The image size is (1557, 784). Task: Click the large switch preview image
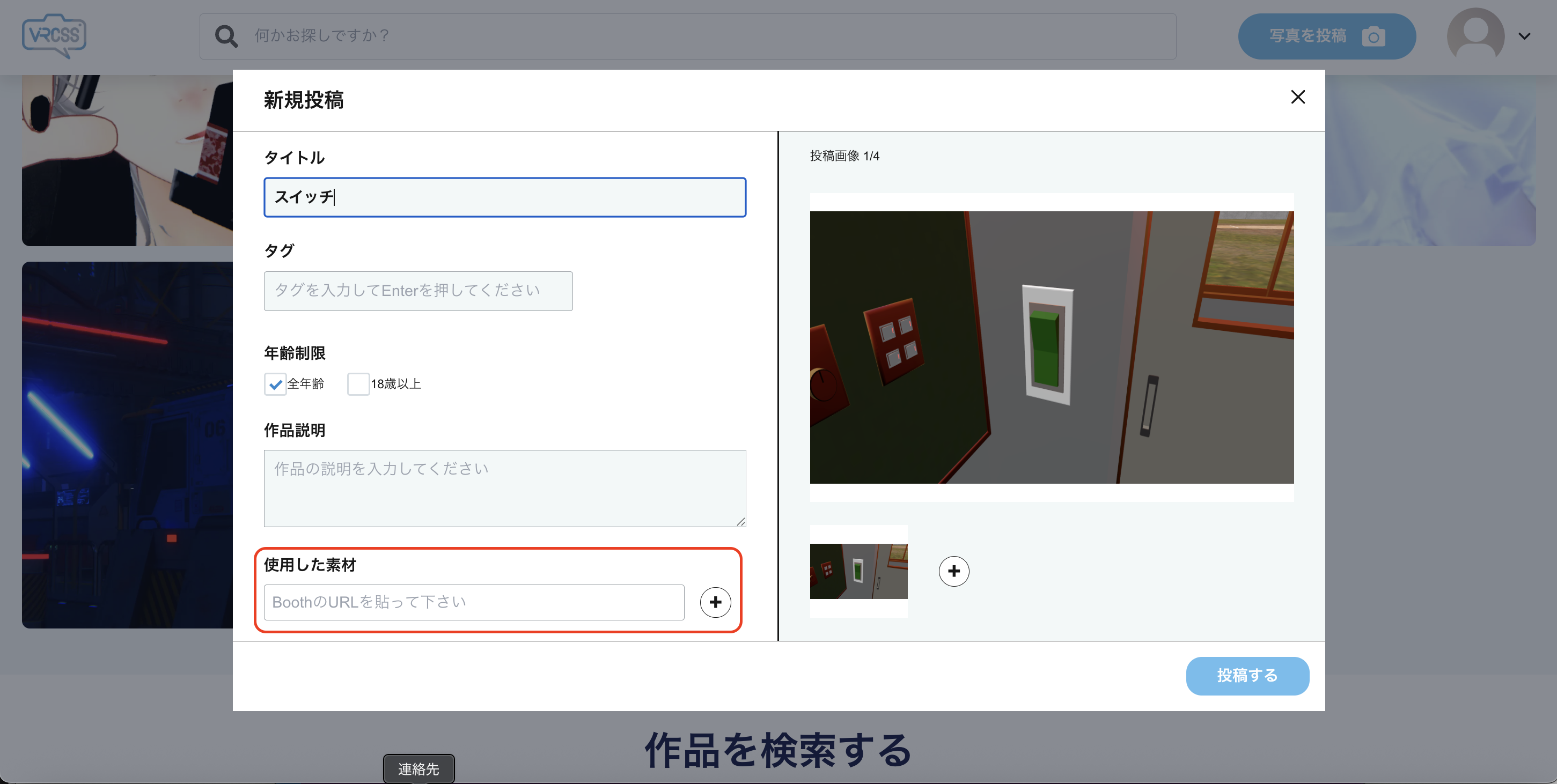click(1052, 347)
